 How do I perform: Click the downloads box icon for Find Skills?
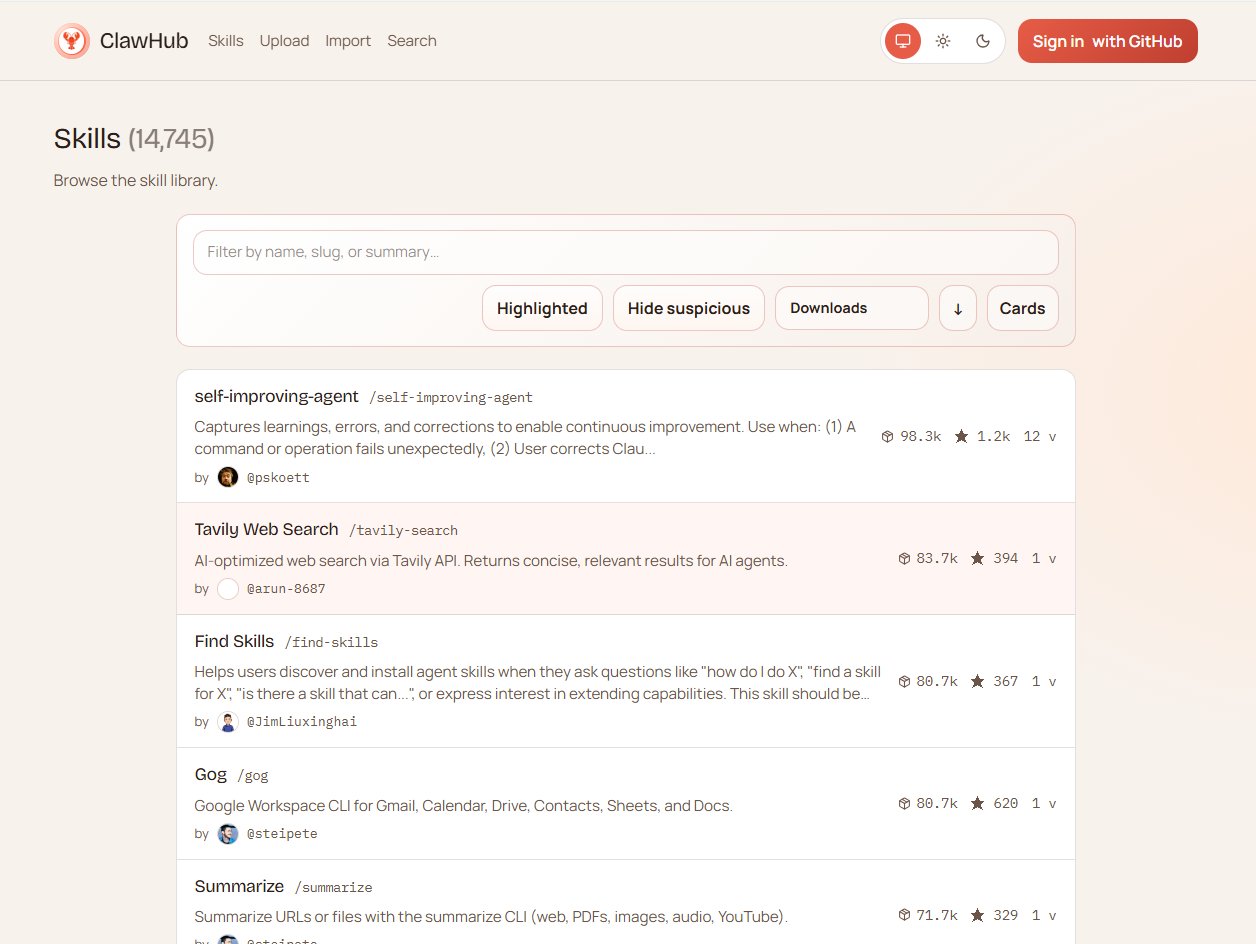[904, 681]
